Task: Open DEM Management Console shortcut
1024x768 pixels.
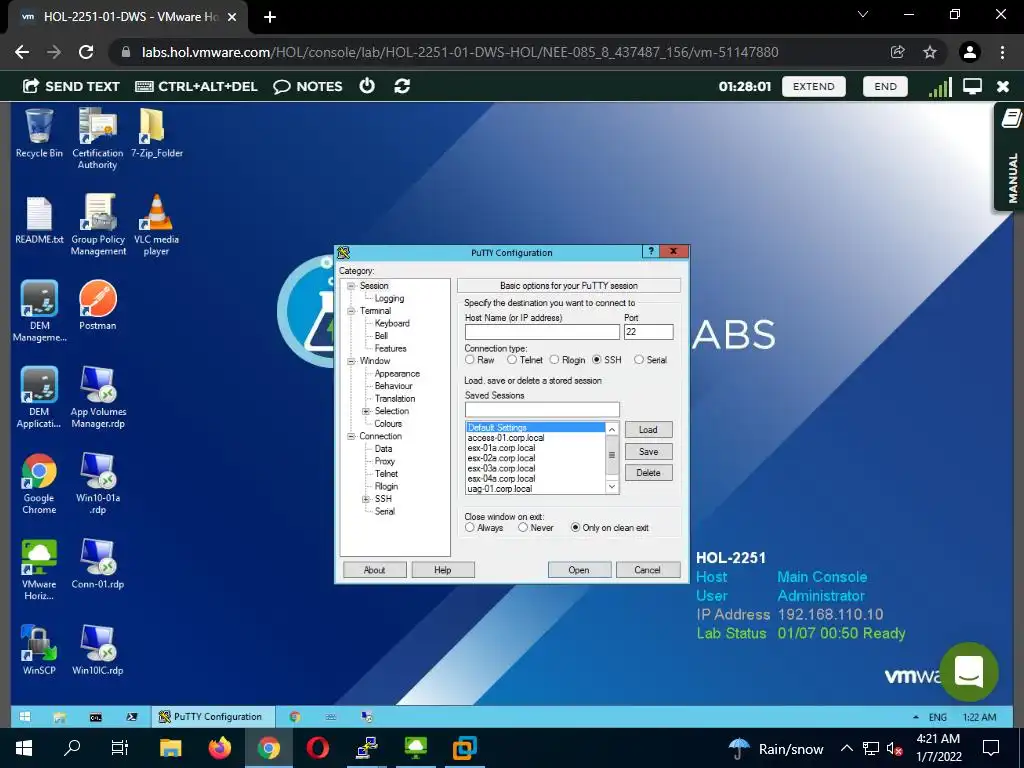Action: tap(39, 311)
